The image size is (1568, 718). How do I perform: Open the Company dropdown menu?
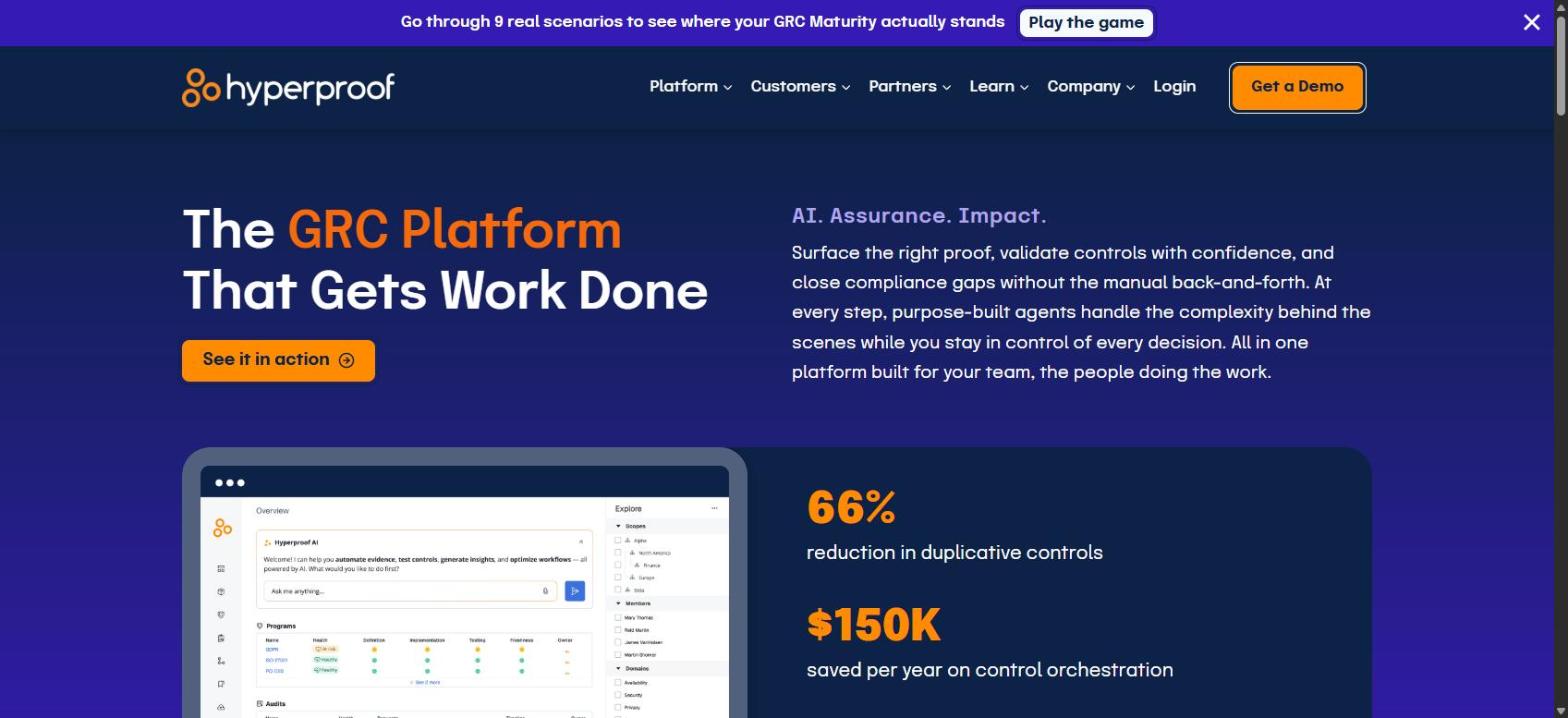tap(1090, 86)
